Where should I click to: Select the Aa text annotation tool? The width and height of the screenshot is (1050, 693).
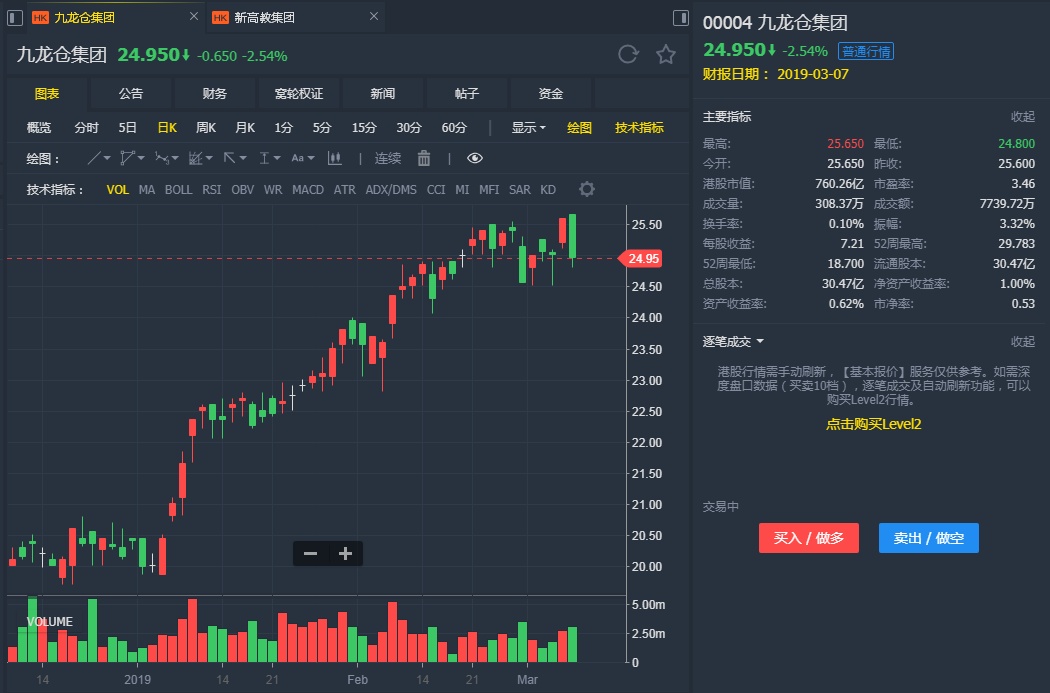pyautogui.click(x=297, y=158)
